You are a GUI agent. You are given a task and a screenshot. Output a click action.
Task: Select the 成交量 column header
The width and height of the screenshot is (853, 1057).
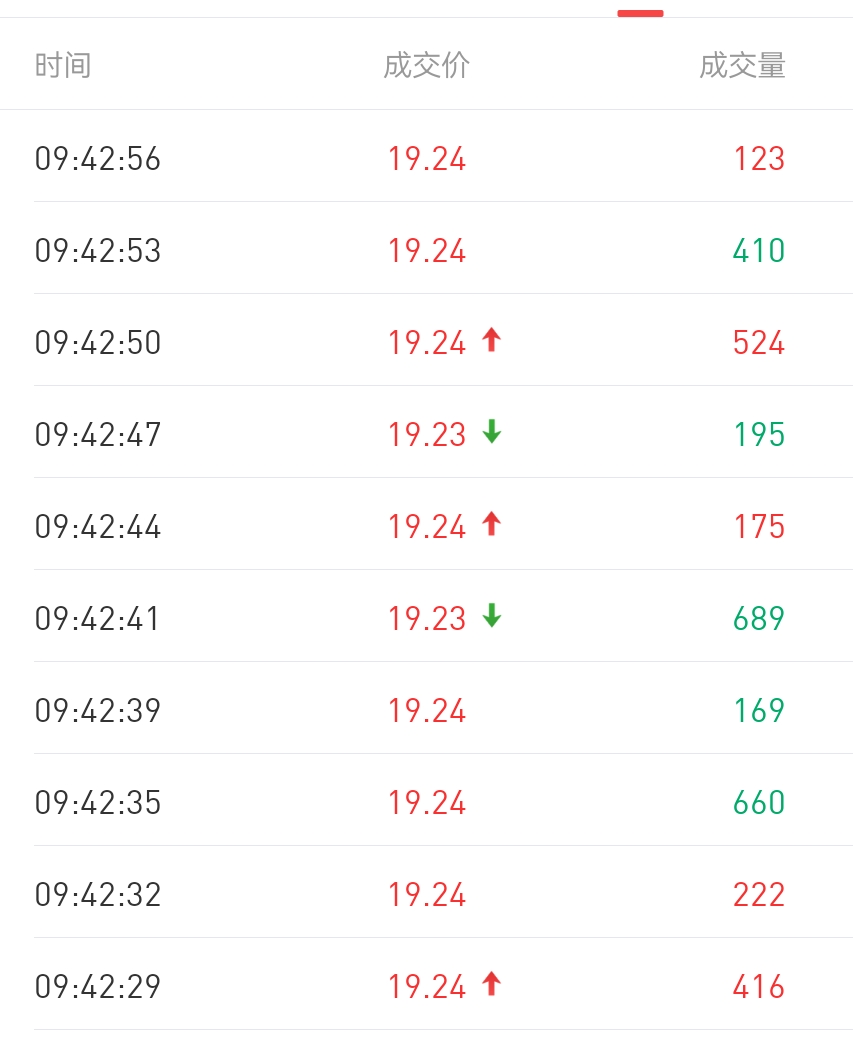(x=742, y=66)
